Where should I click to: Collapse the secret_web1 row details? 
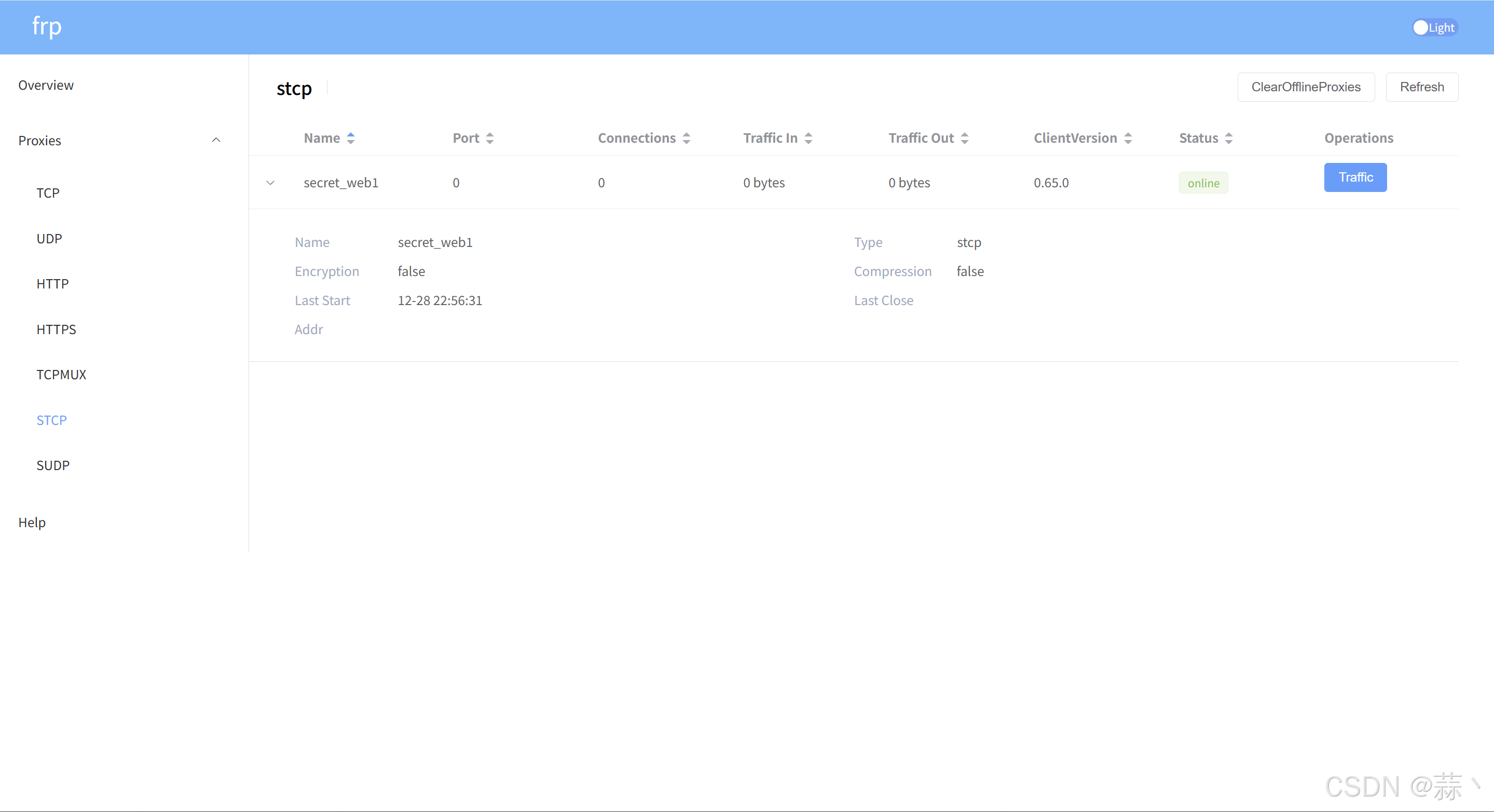[270, 183]
